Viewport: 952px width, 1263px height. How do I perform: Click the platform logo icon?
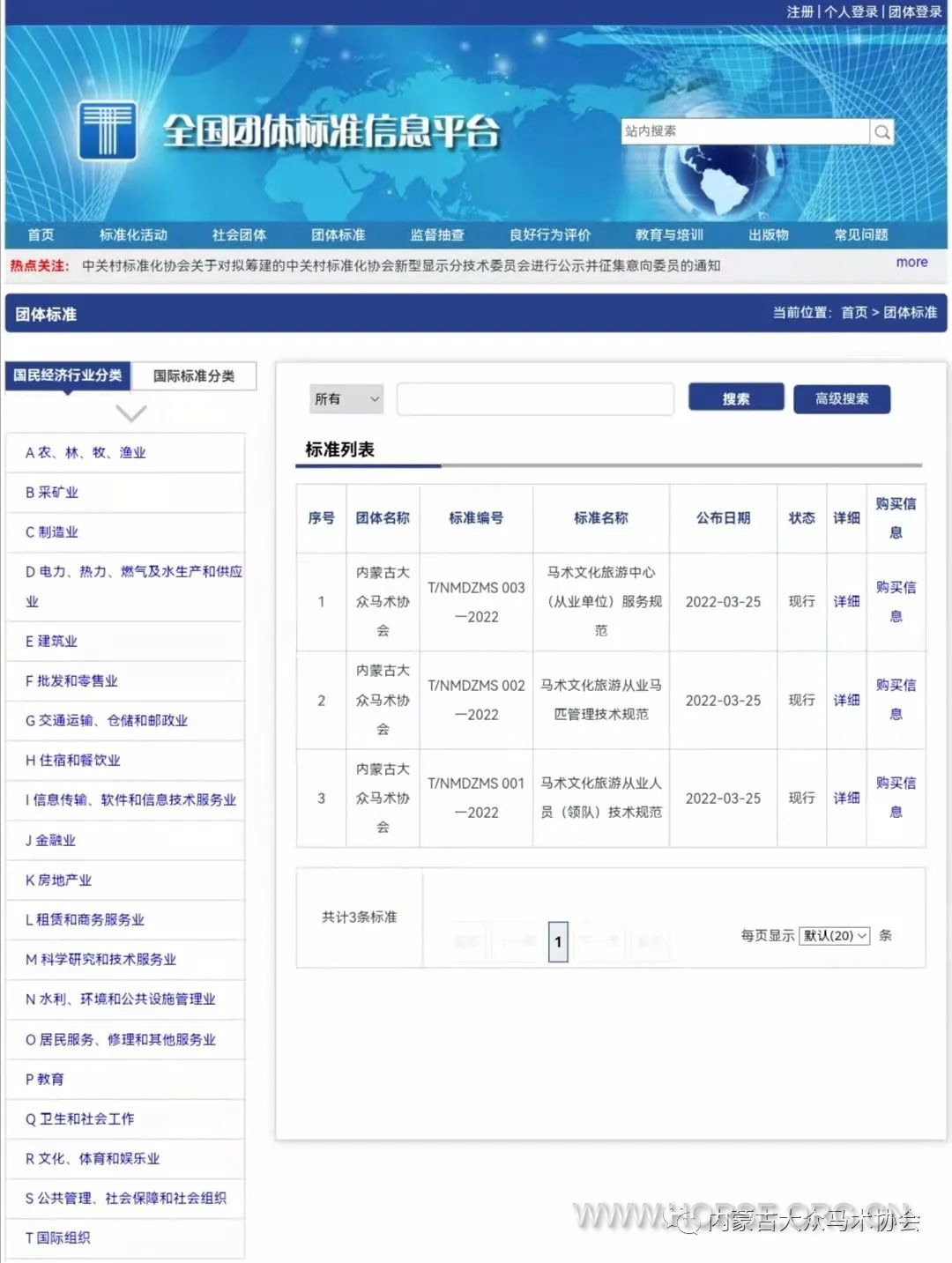pos(108,130)
